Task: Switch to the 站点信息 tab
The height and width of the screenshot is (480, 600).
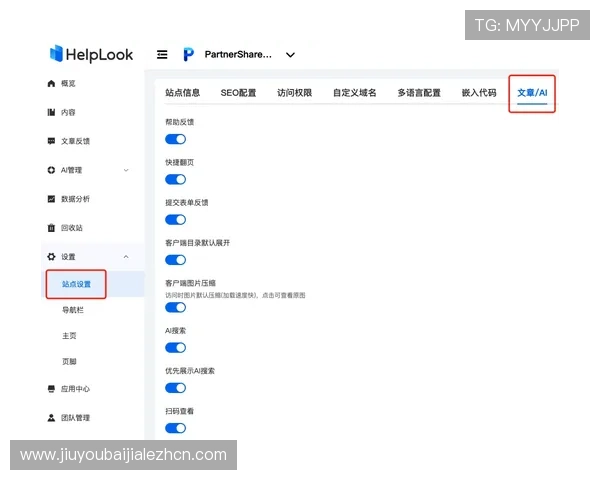Action: [183, 93]
